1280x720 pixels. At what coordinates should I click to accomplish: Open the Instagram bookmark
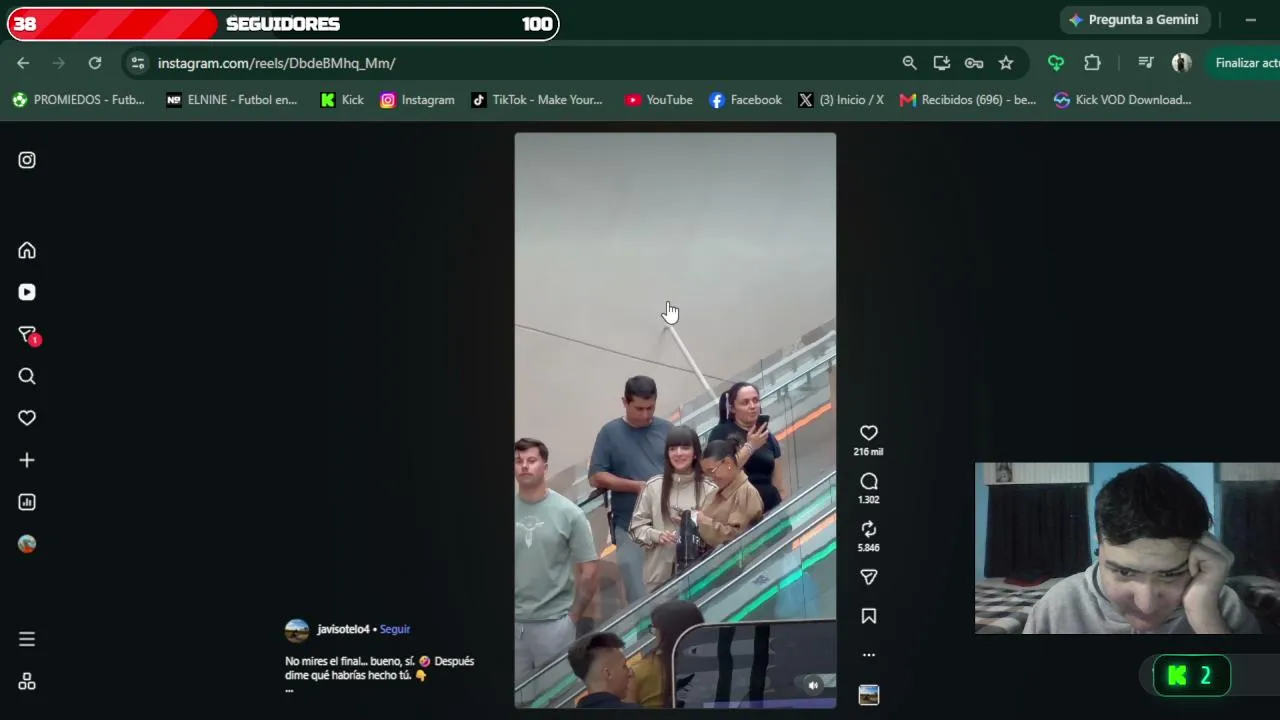click(x=417, y=100)
